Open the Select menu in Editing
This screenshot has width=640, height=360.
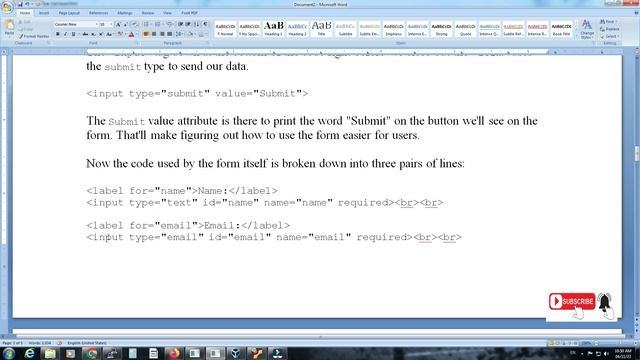coord(609,36)
